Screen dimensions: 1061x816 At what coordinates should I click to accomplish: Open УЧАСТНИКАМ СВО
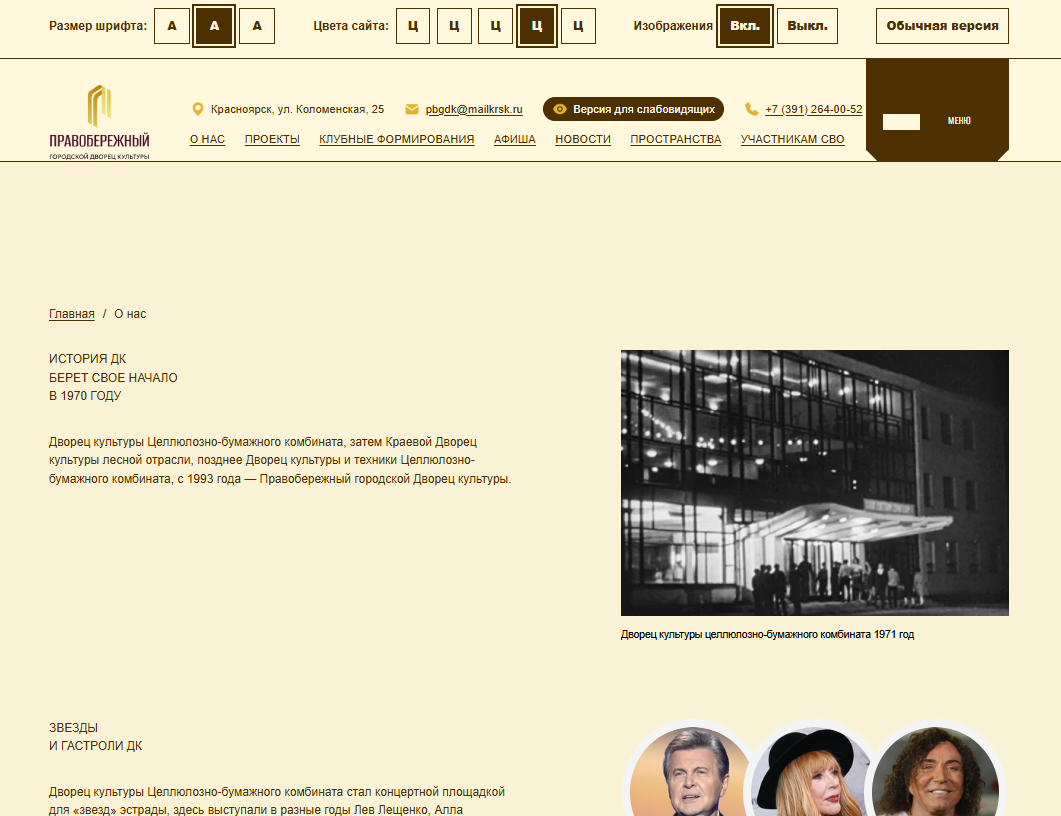click(792, 139)
